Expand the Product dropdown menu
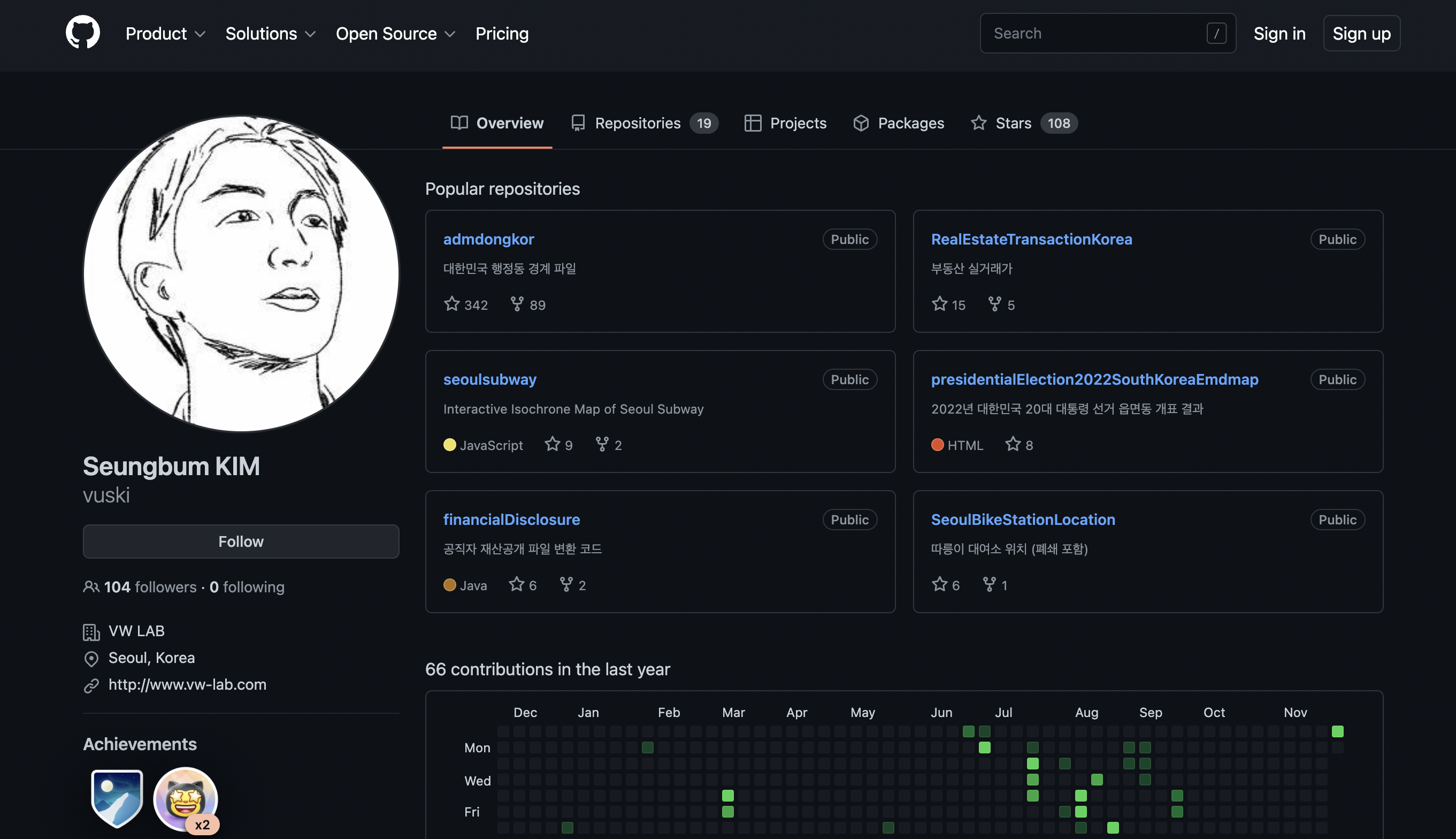 (x=165, y=33)
